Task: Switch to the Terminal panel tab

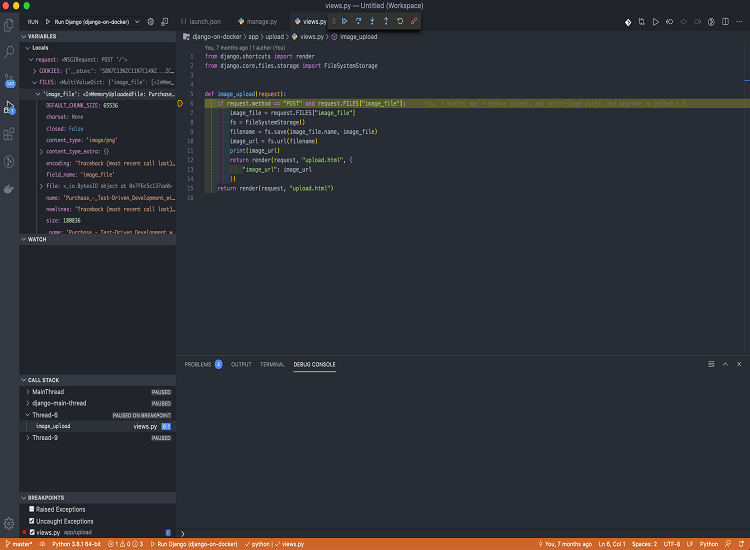Action: [272, 365]
